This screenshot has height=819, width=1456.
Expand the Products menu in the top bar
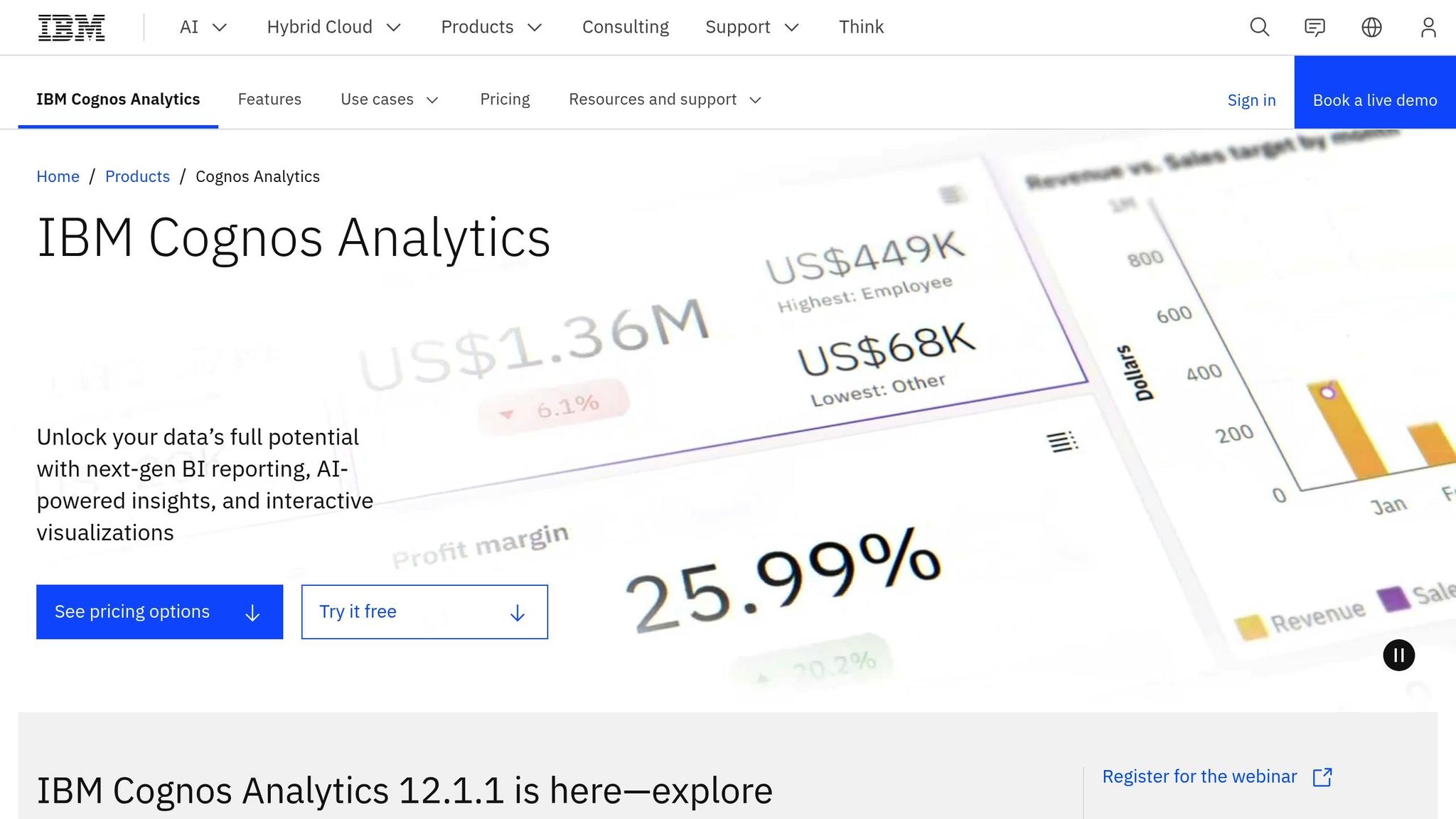(492, 27)
